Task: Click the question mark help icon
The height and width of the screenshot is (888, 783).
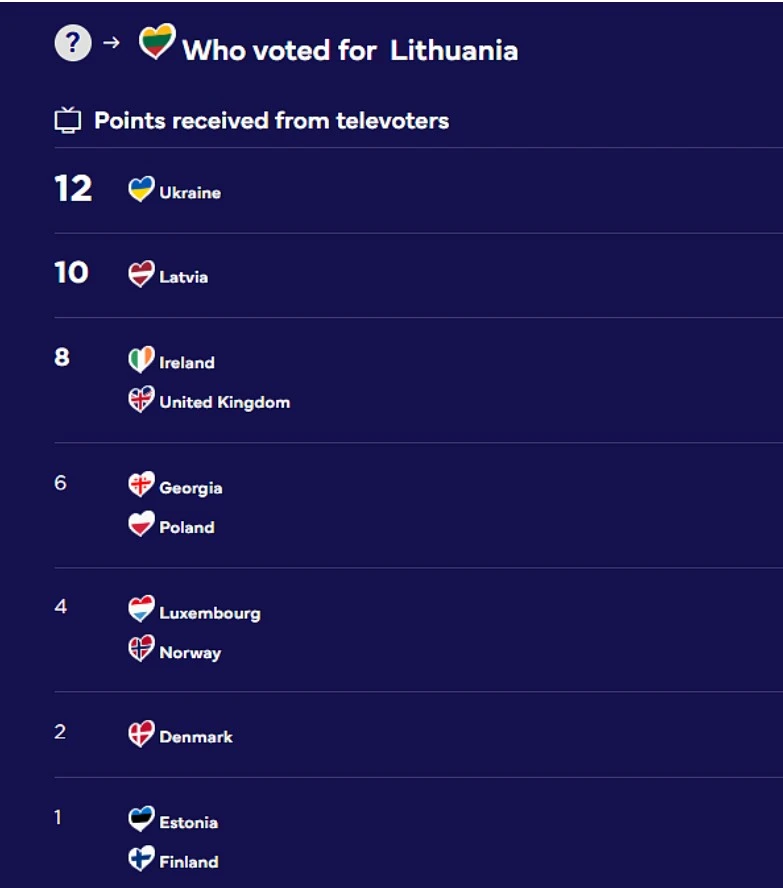Action: pos(73,43)
